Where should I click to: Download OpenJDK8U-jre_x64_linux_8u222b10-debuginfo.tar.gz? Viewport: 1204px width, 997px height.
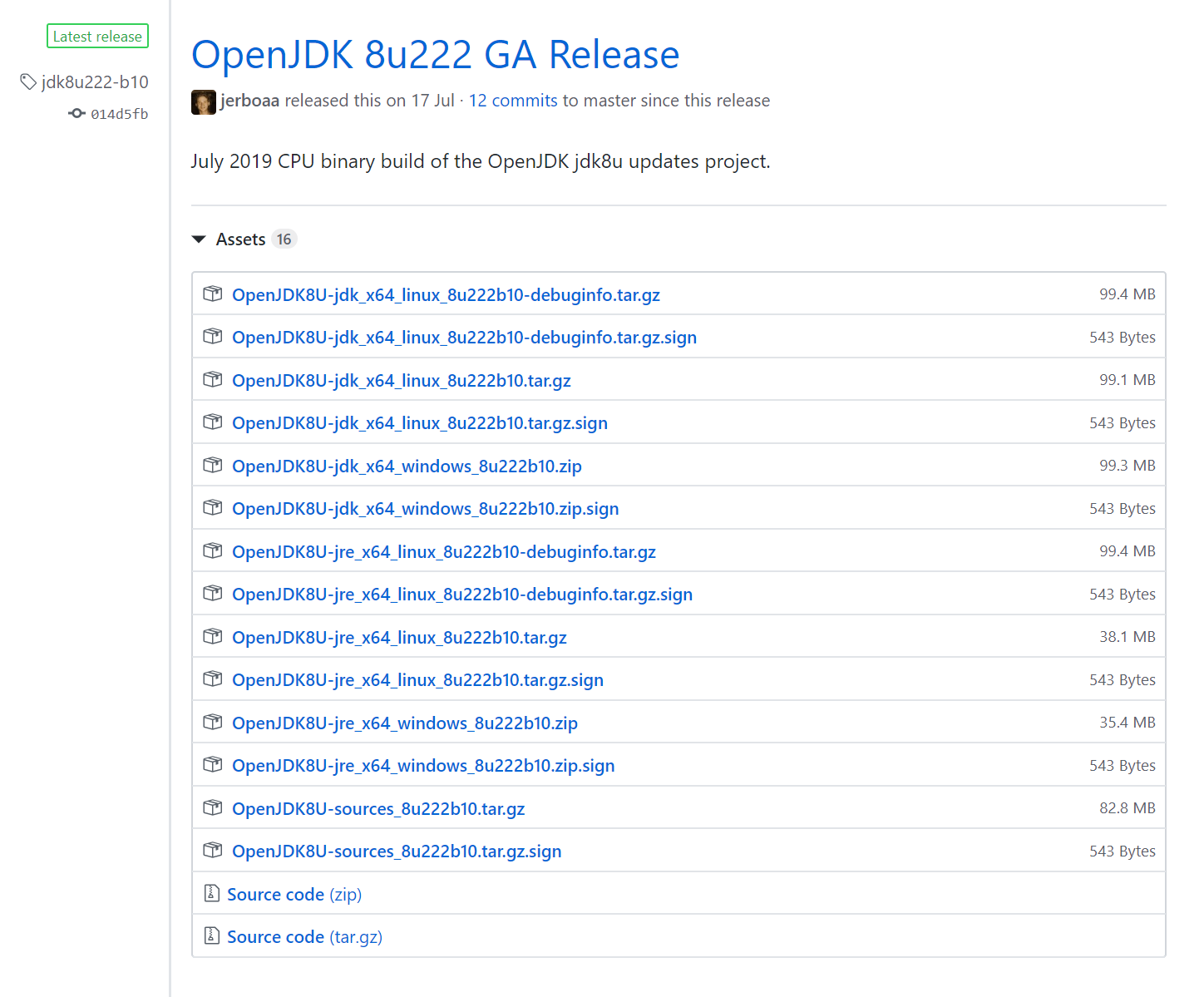(444, 552)
